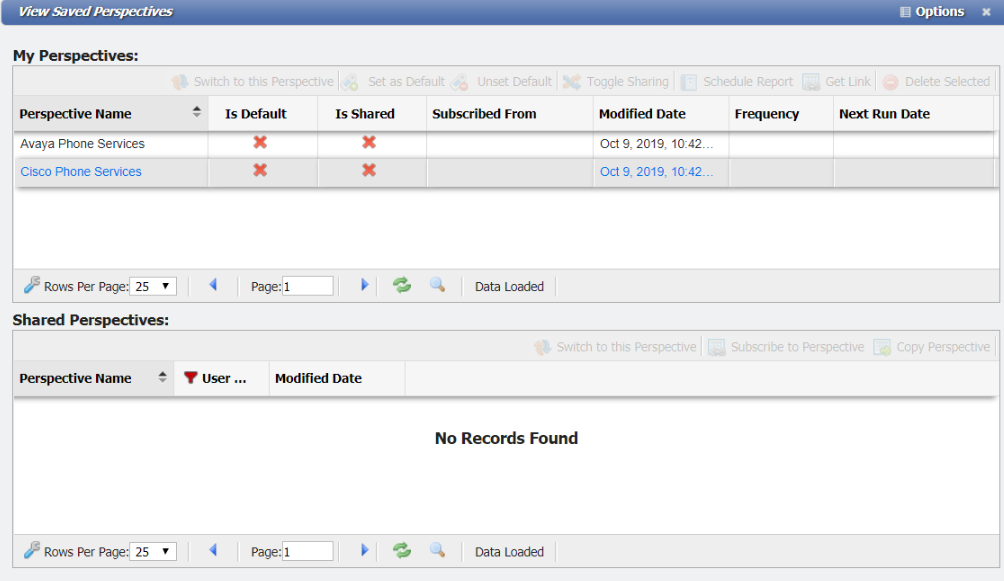Click Modified Date column header in My Perspectives
Viewport: 1004px width, 581px height.
(x=642, y=114)
